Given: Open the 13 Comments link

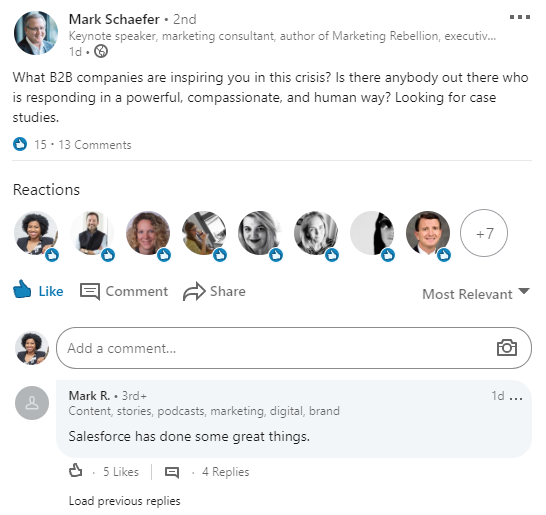Looking at the screenshot, I should (x=95, y=145).
